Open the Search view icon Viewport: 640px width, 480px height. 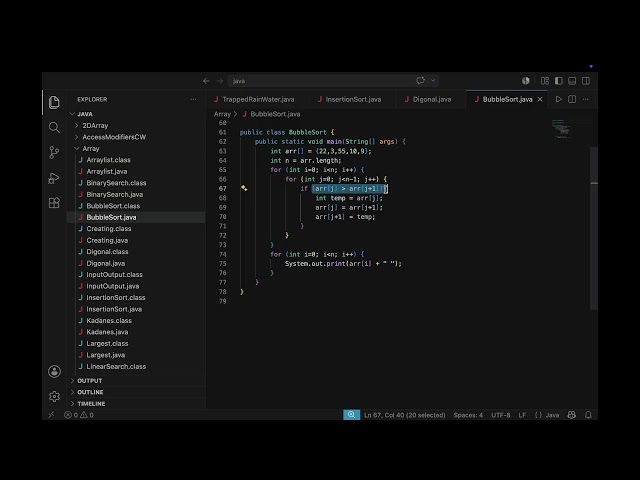(x=54, y=127)
